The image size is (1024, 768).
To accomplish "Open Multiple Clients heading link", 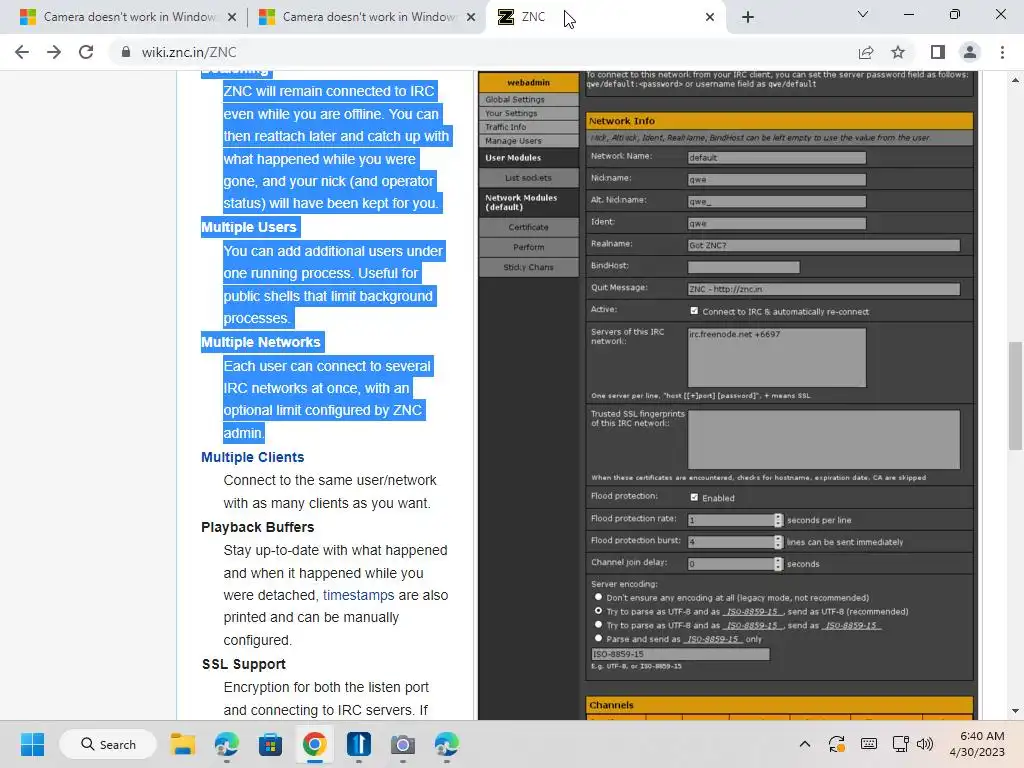I will (253, 457).
